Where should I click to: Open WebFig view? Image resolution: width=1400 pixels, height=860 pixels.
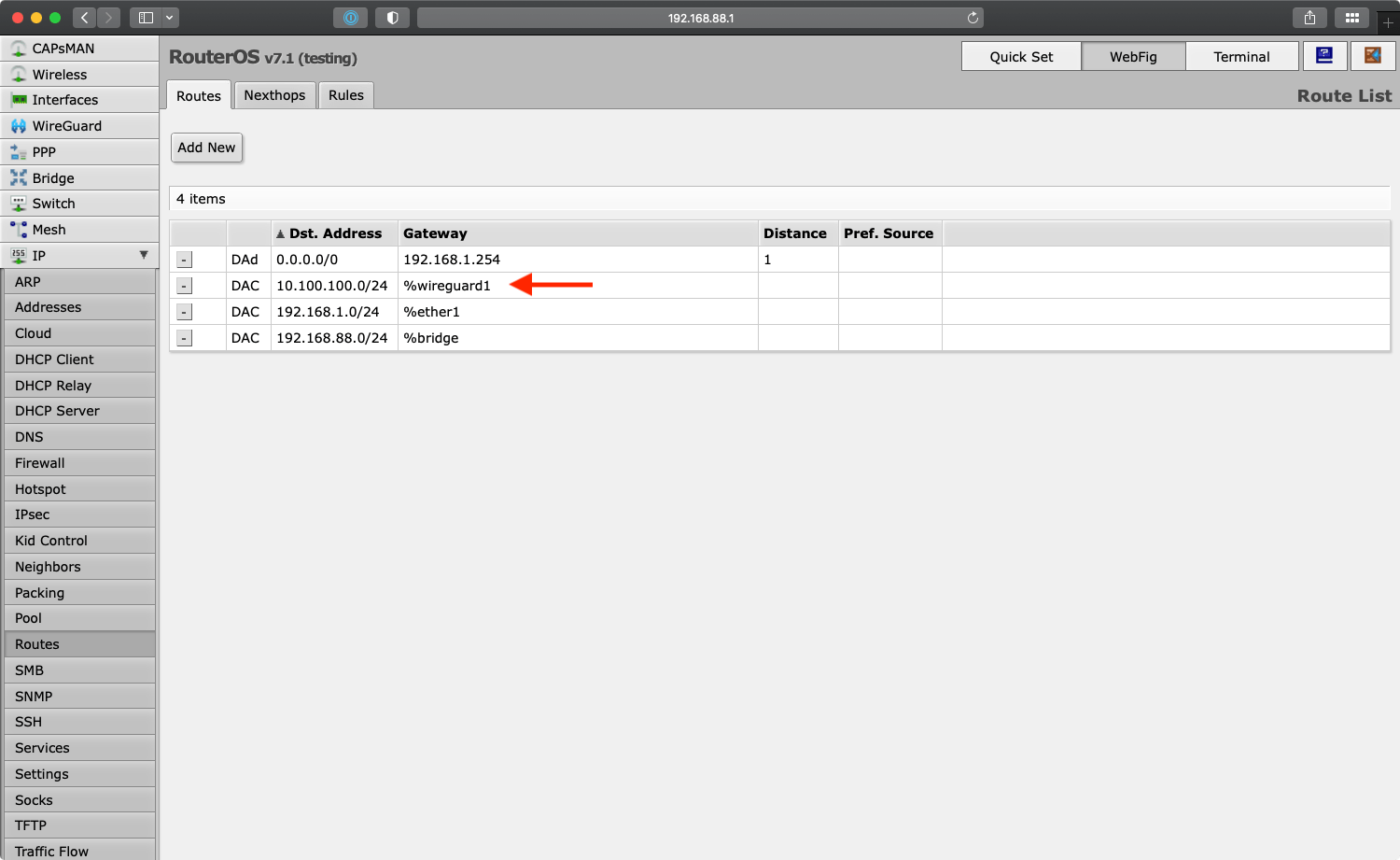tap(1133, 56)
